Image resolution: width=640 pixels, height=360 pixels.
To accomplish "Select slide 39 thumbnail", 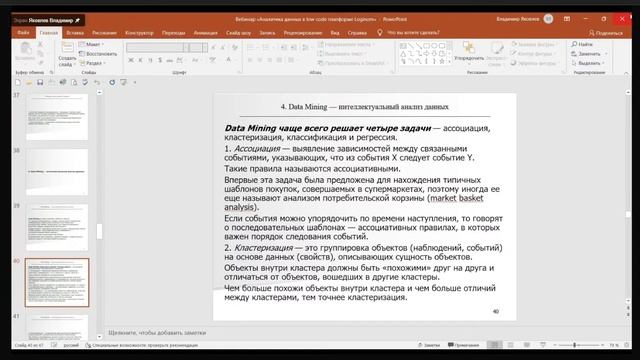I will coord(57,227).
